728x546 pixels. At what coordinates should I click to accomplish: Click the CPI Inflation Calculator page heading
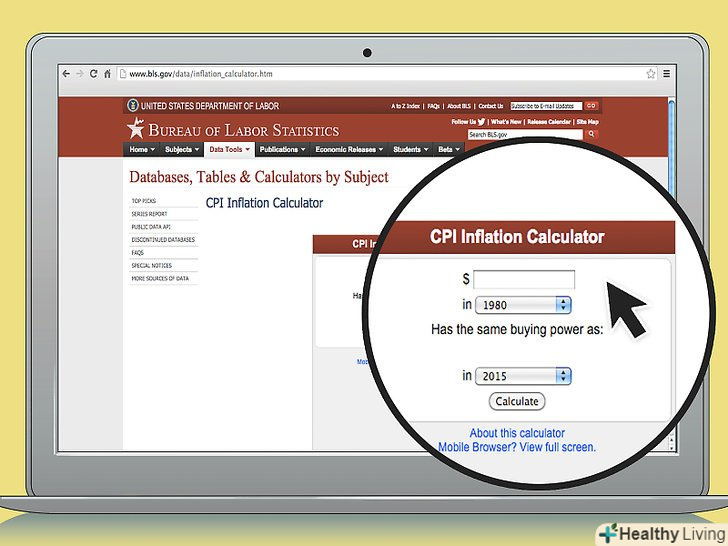pyautogui.click(x=264, y=203)
